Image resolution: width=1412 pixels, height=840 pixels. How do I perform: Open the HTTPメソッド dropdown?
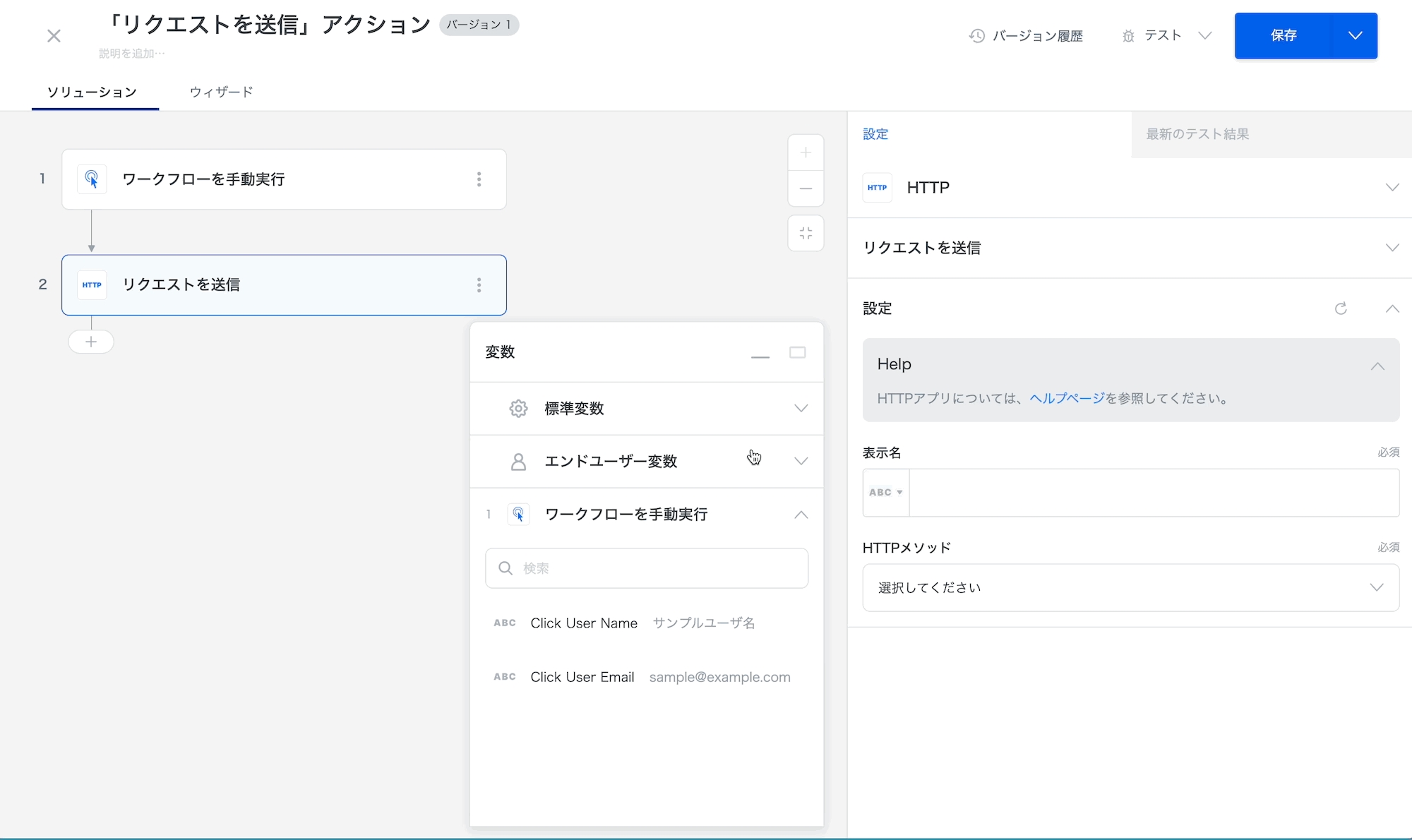(1130, 587)
